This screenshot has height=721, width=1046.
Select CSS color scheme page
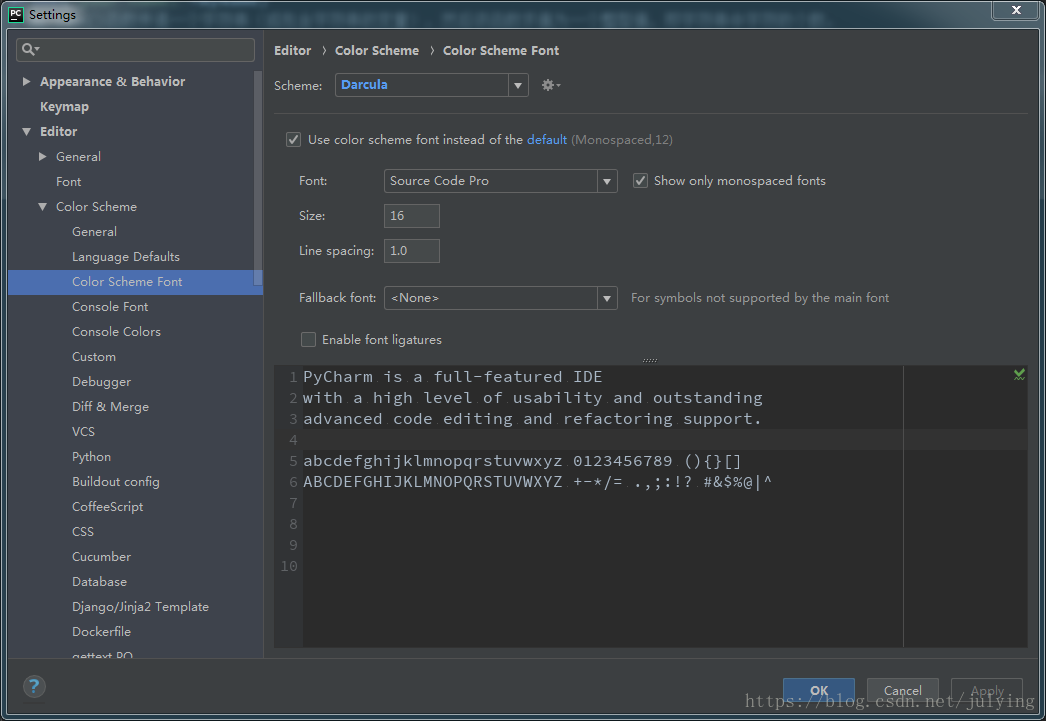pyautogui.click(x=83, y=532)
